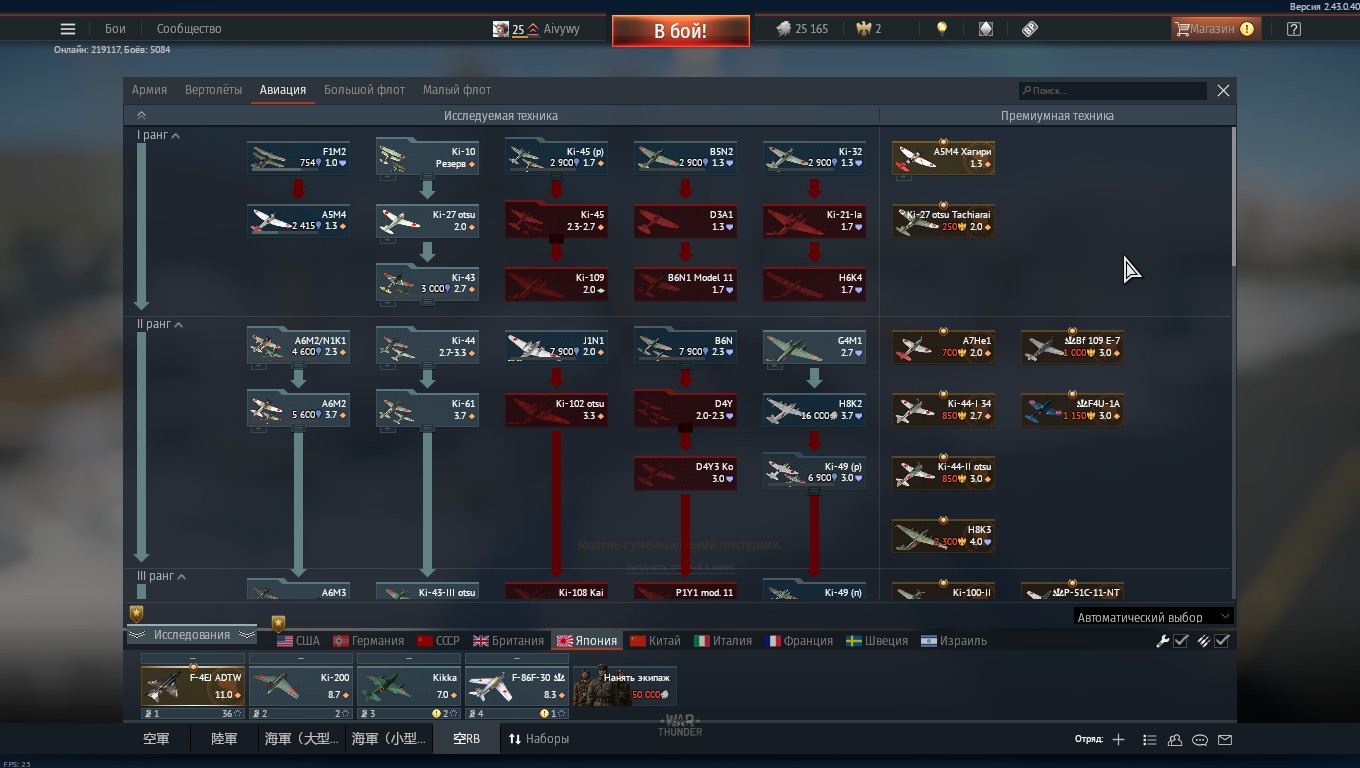Viewport: 1360px width, 768px height.
Task: Open the Магазин shop button
Action: tap(1212, 29)
